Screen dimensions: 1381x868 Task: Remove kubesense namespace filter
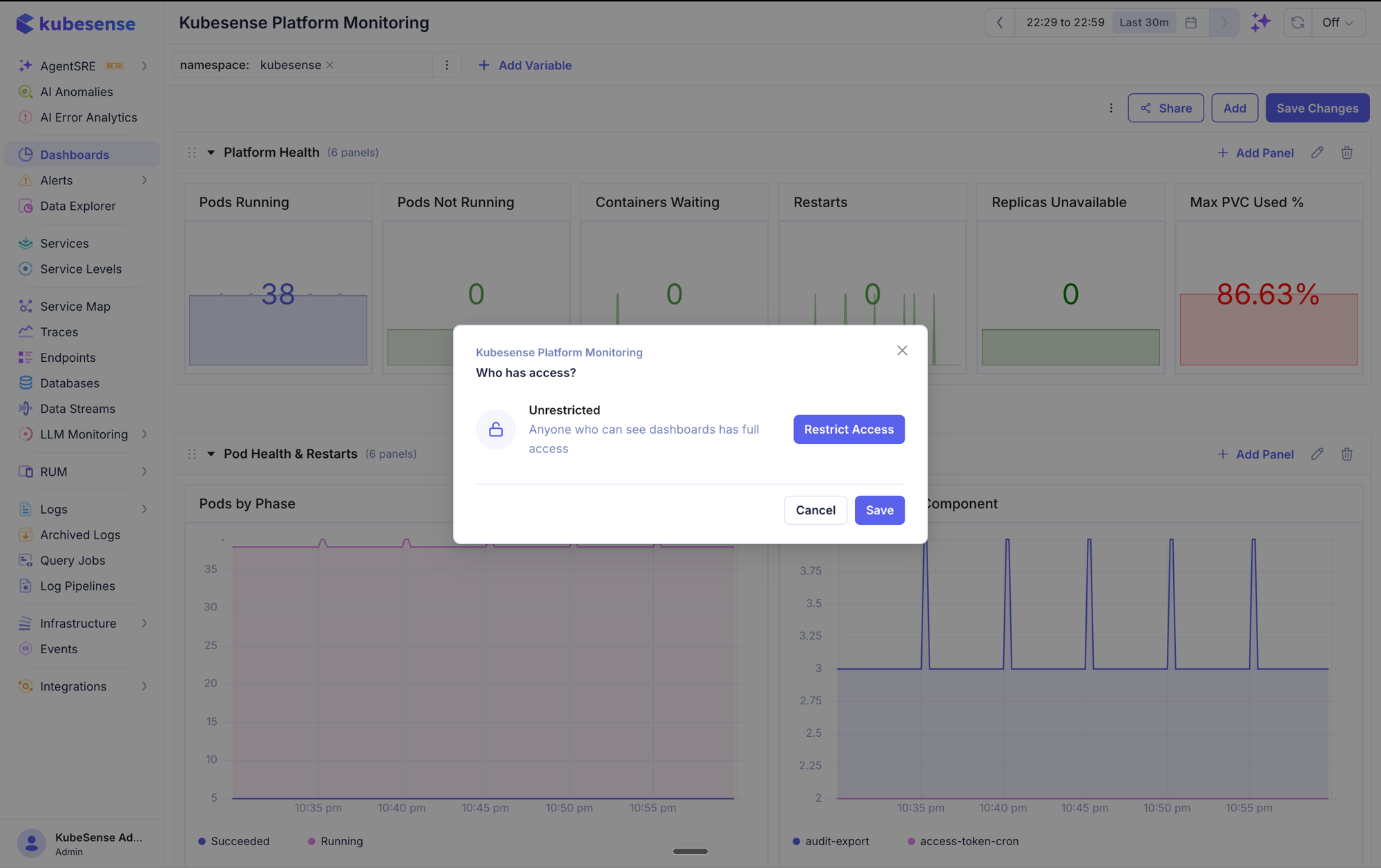tap(330, 65)
